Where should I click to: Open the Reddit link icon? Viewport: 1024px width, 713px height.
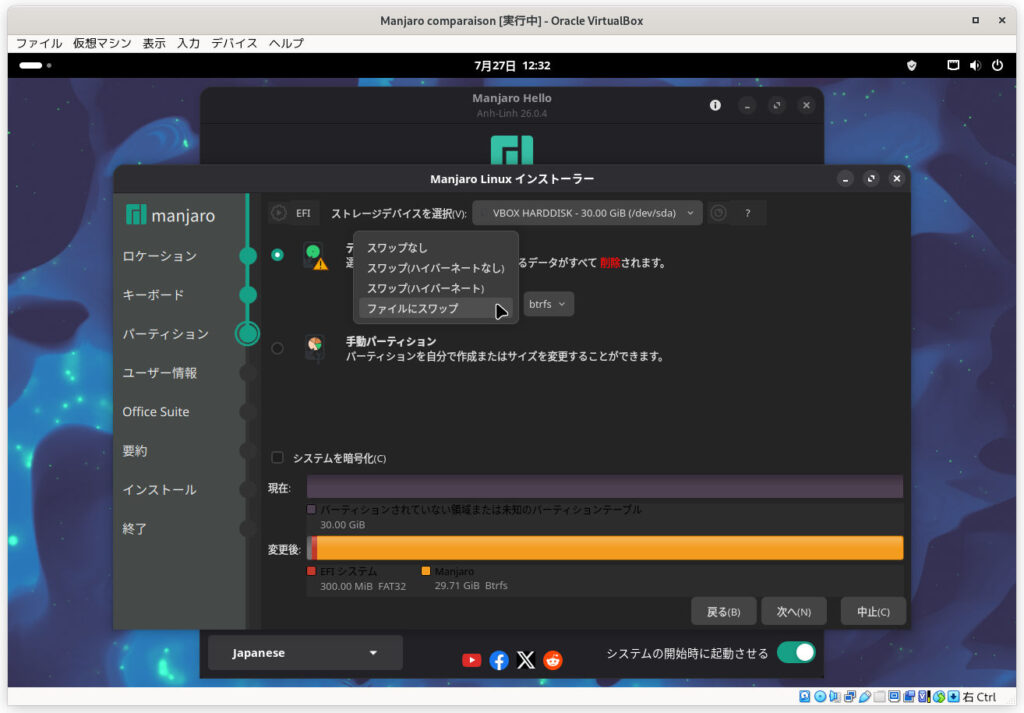pyautogui.click(x=552, y=660)
